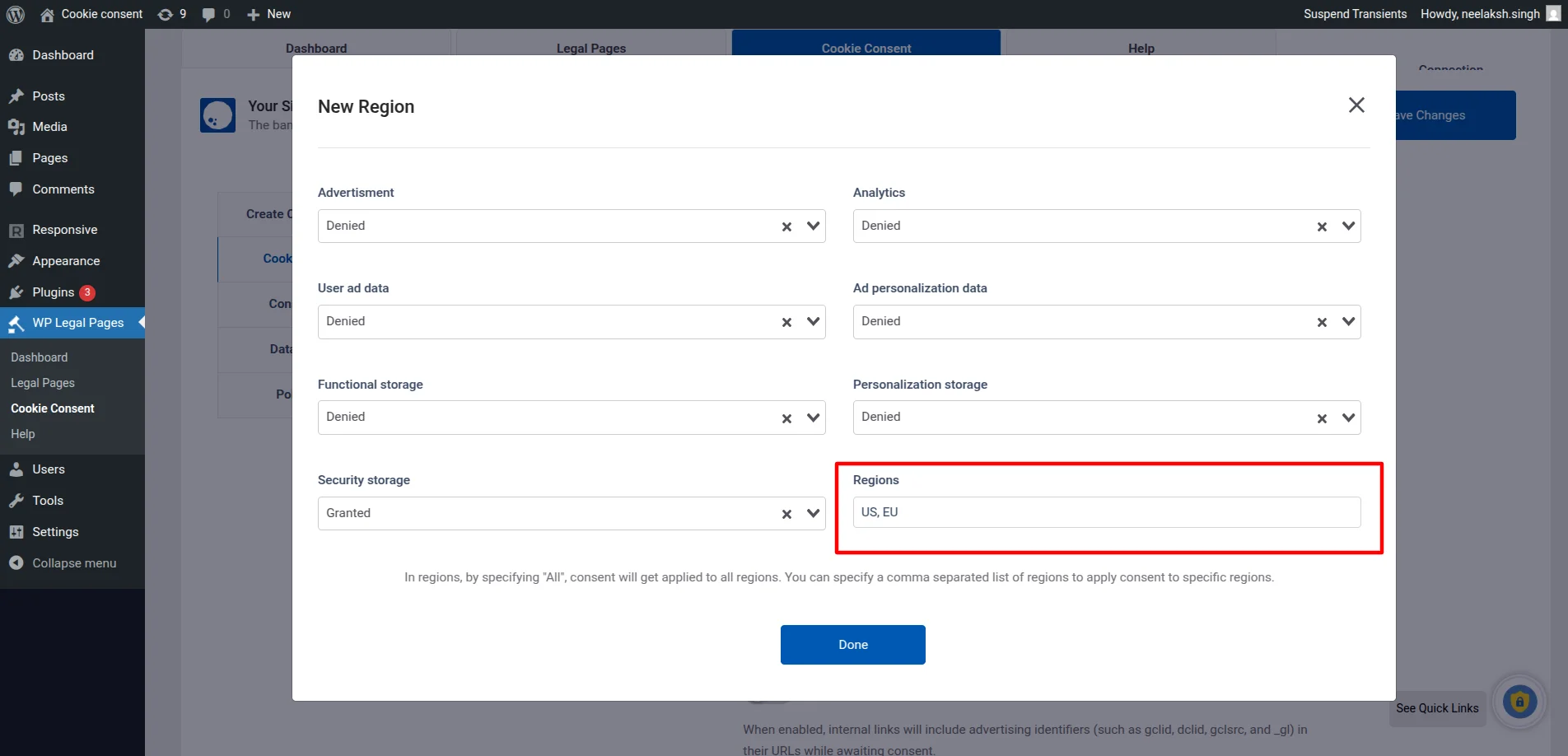Clear the Advertisment 'Denied' selection
Screen dimensions: 1568x756
click(786, 226)
